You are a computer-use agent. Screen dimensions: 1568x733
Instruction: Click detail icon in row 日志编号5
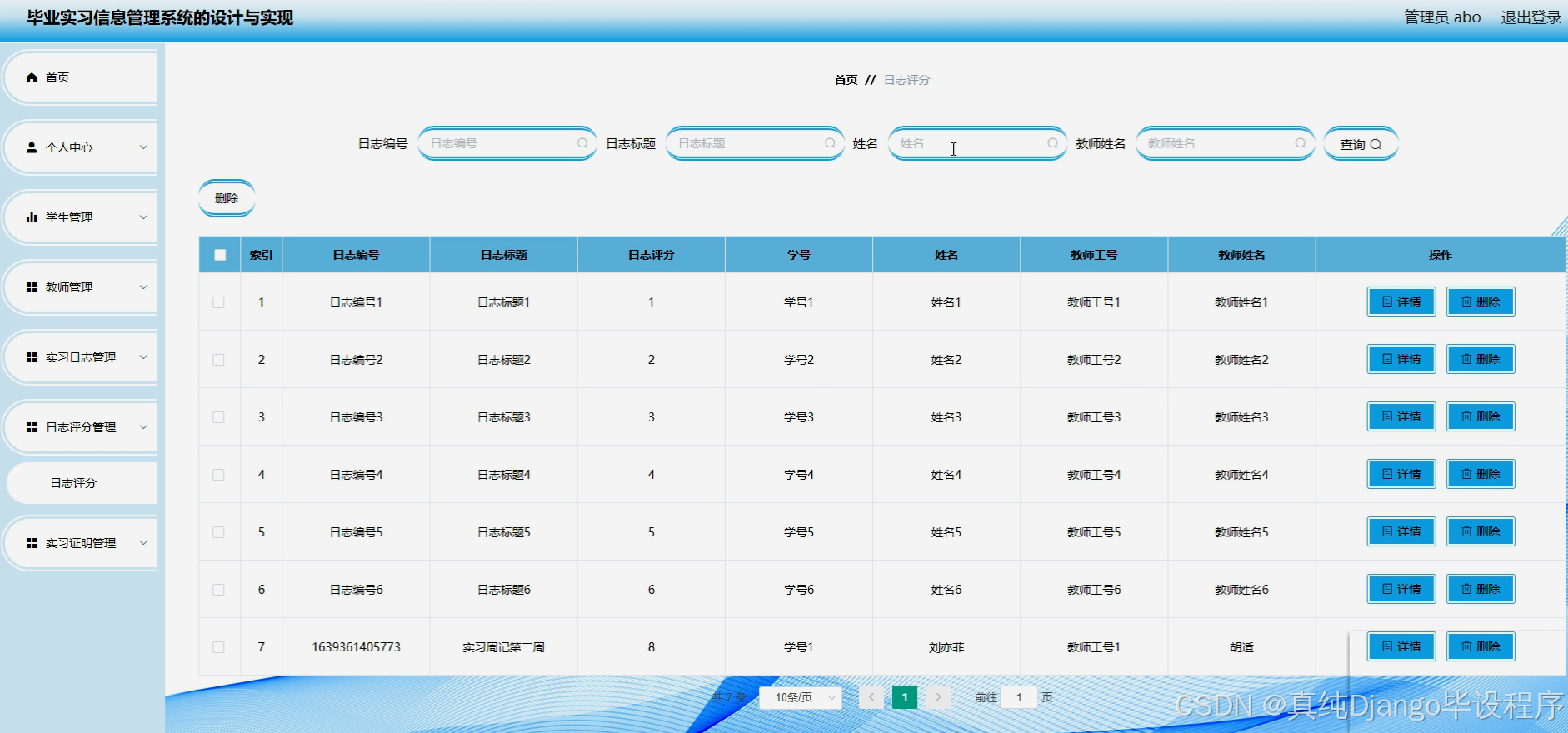coord(1387,531)
